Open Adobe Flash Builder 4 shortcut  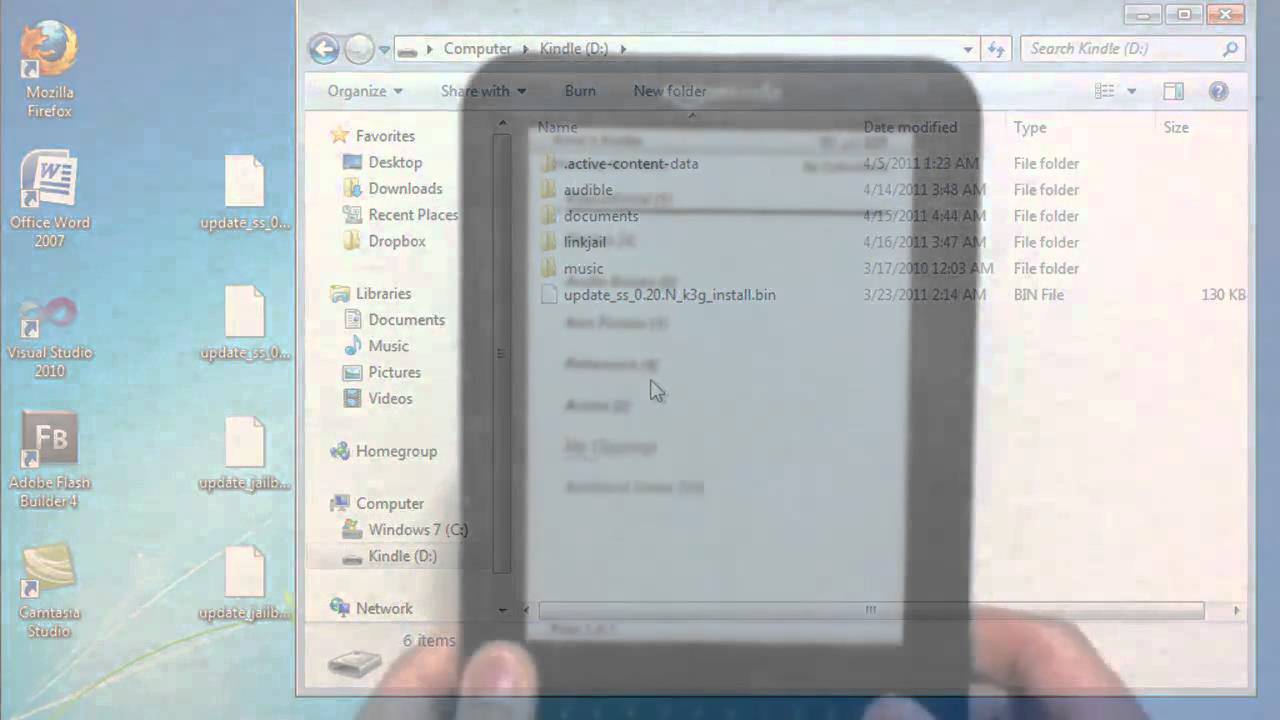pyautogui.click(x=49, y=460)
